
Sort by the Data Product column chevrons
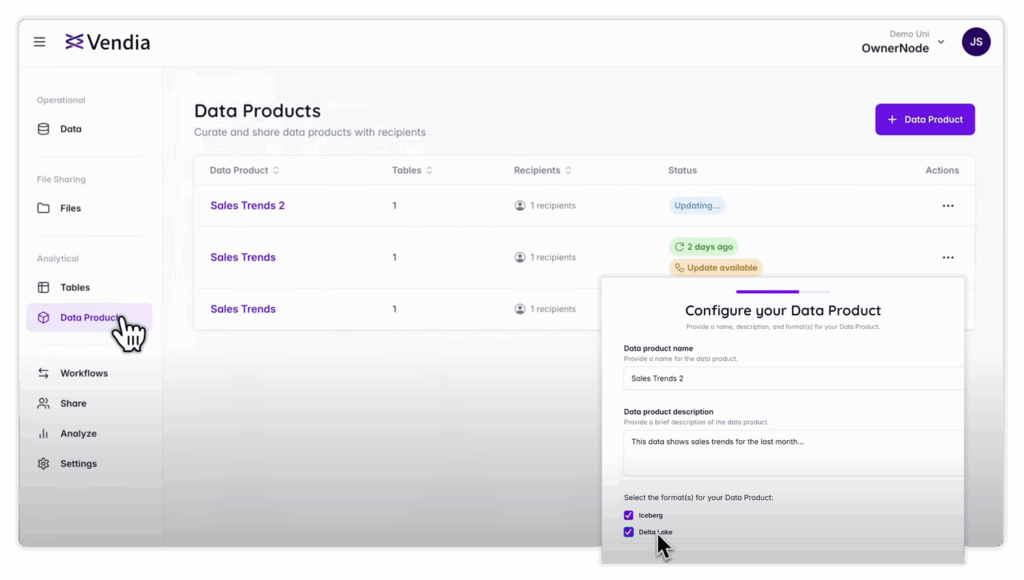coord(277,170)
